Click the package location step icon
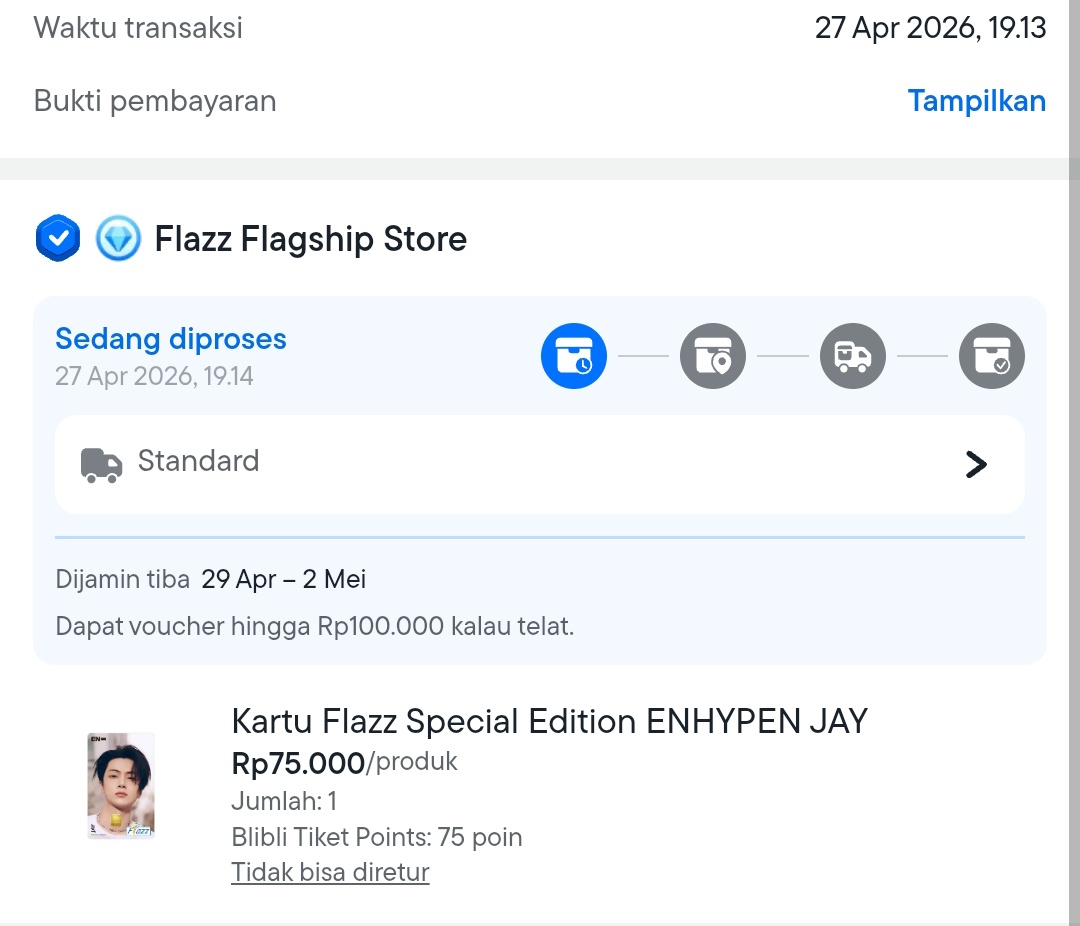 click(x=713, y=356)
